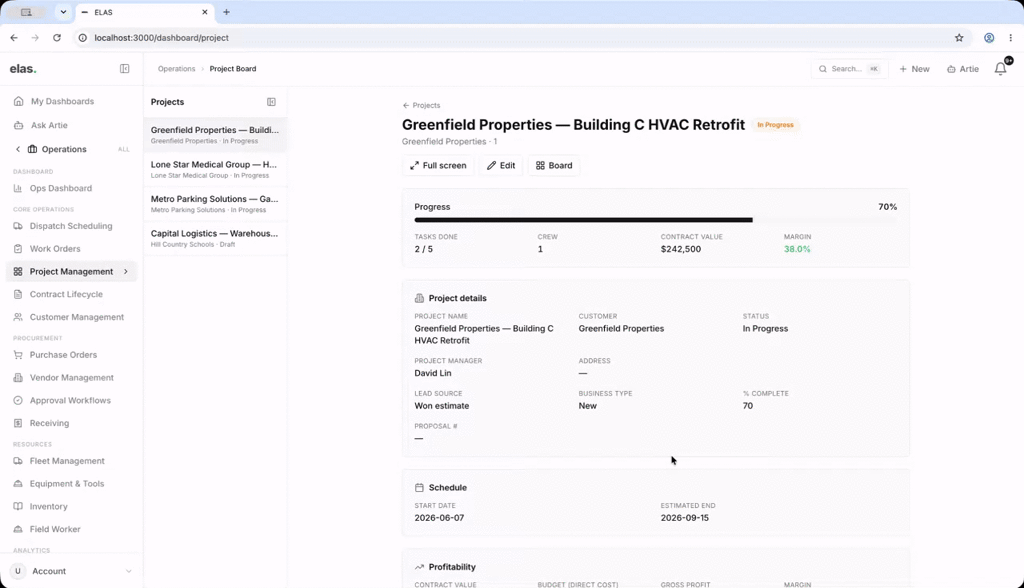This screenshot has height=588, width=1024.
Task: Open Work Orders clipboard icon
Action: tap(18, 249)
